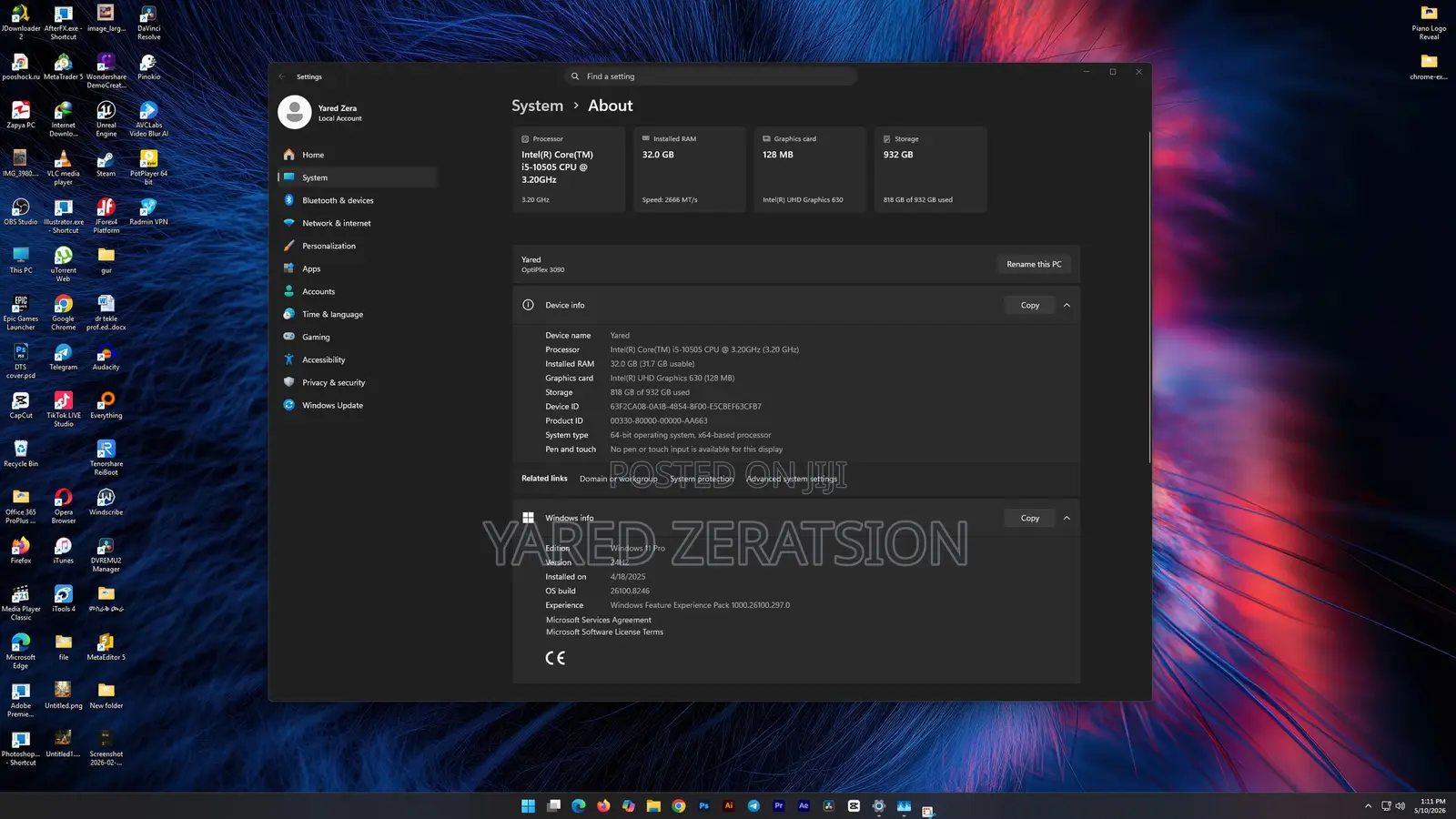The height and width of the screenshot is (819, 1456).
Task: Click the Accessibility figure icon
Action: point(289,359)
